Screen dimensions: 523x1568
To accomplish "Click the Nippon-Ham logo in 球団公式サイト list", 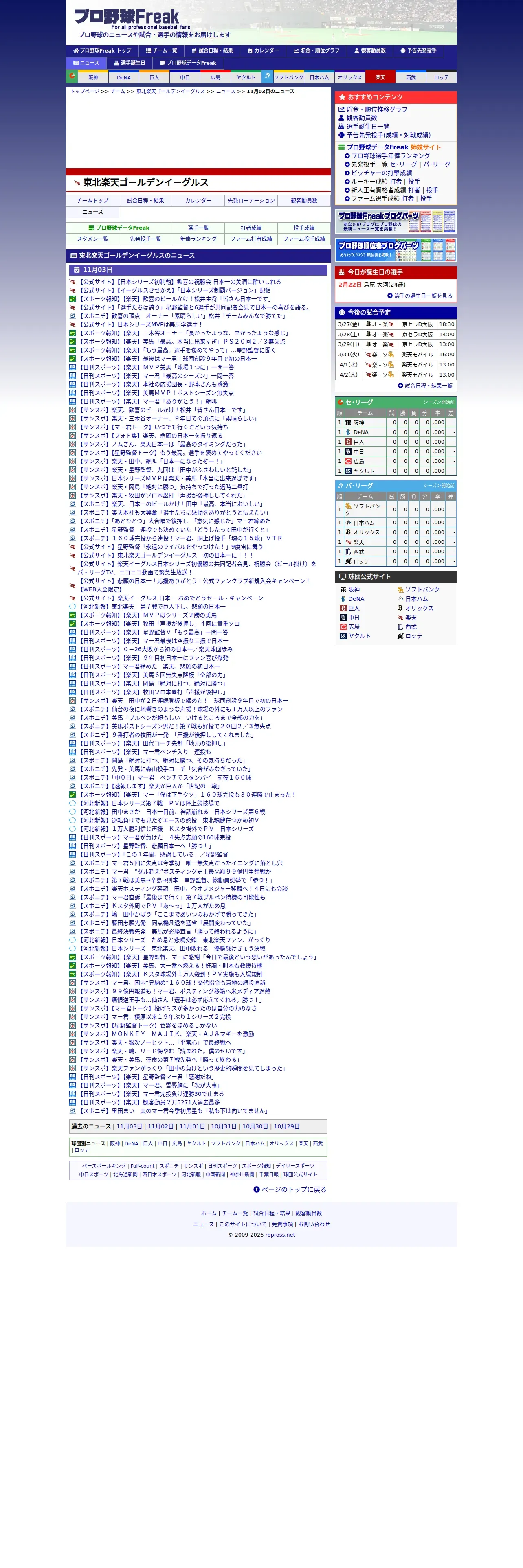I will pos(400,599).
